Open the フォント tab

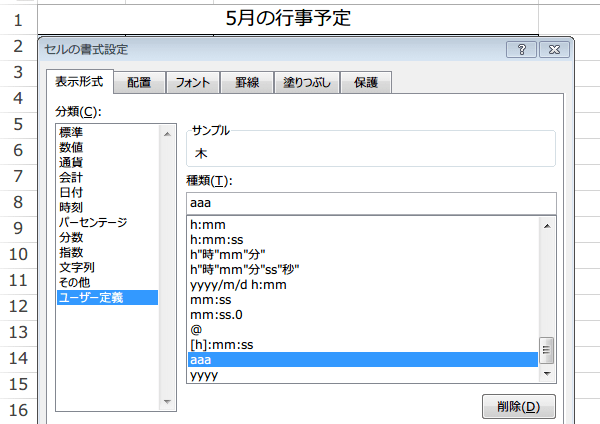pos(193,82)
